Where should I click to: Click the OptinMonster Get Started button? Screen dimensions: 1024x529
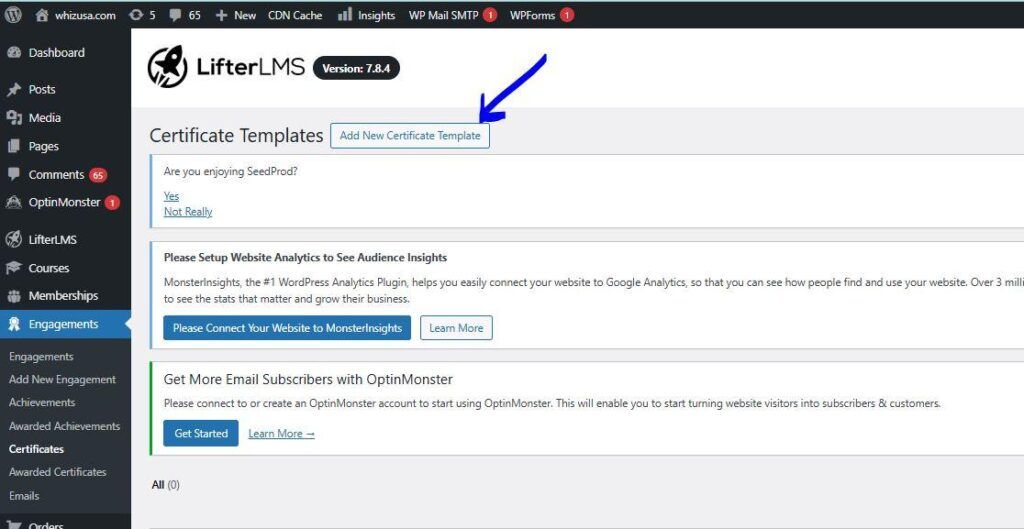click(200, 434)
